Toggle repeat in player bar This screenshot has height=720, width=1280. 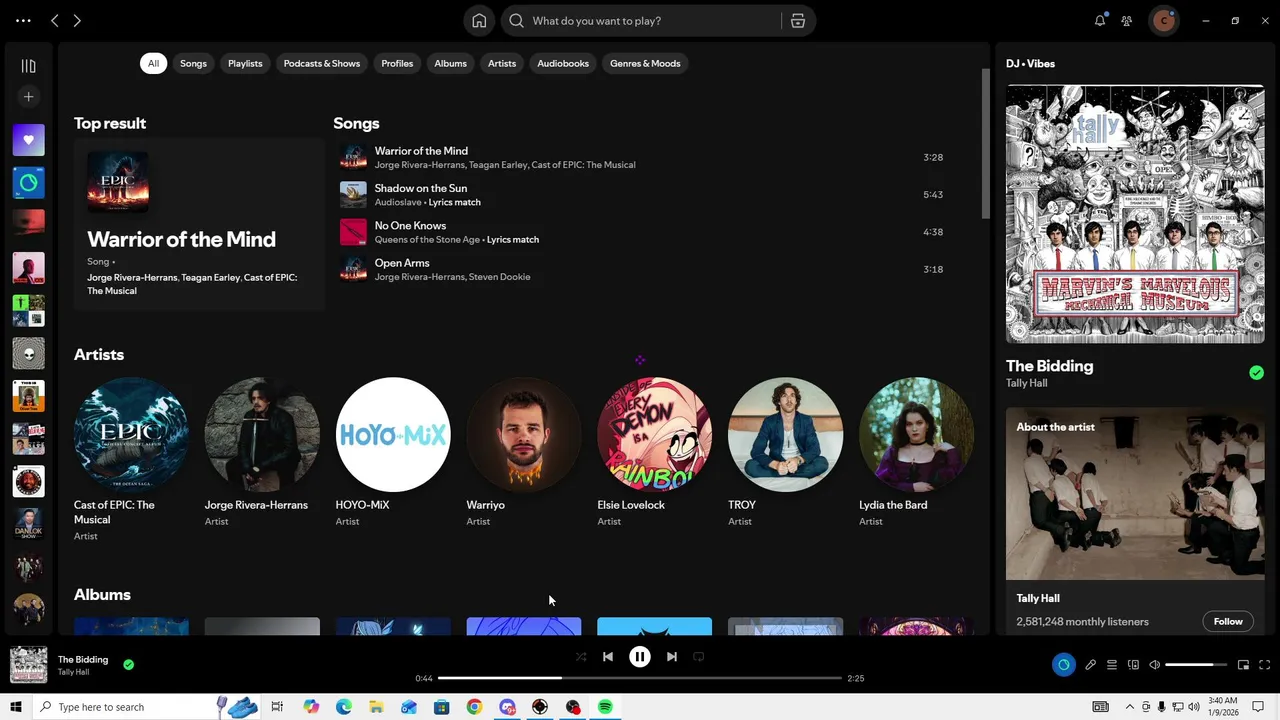tap(699, 657)
